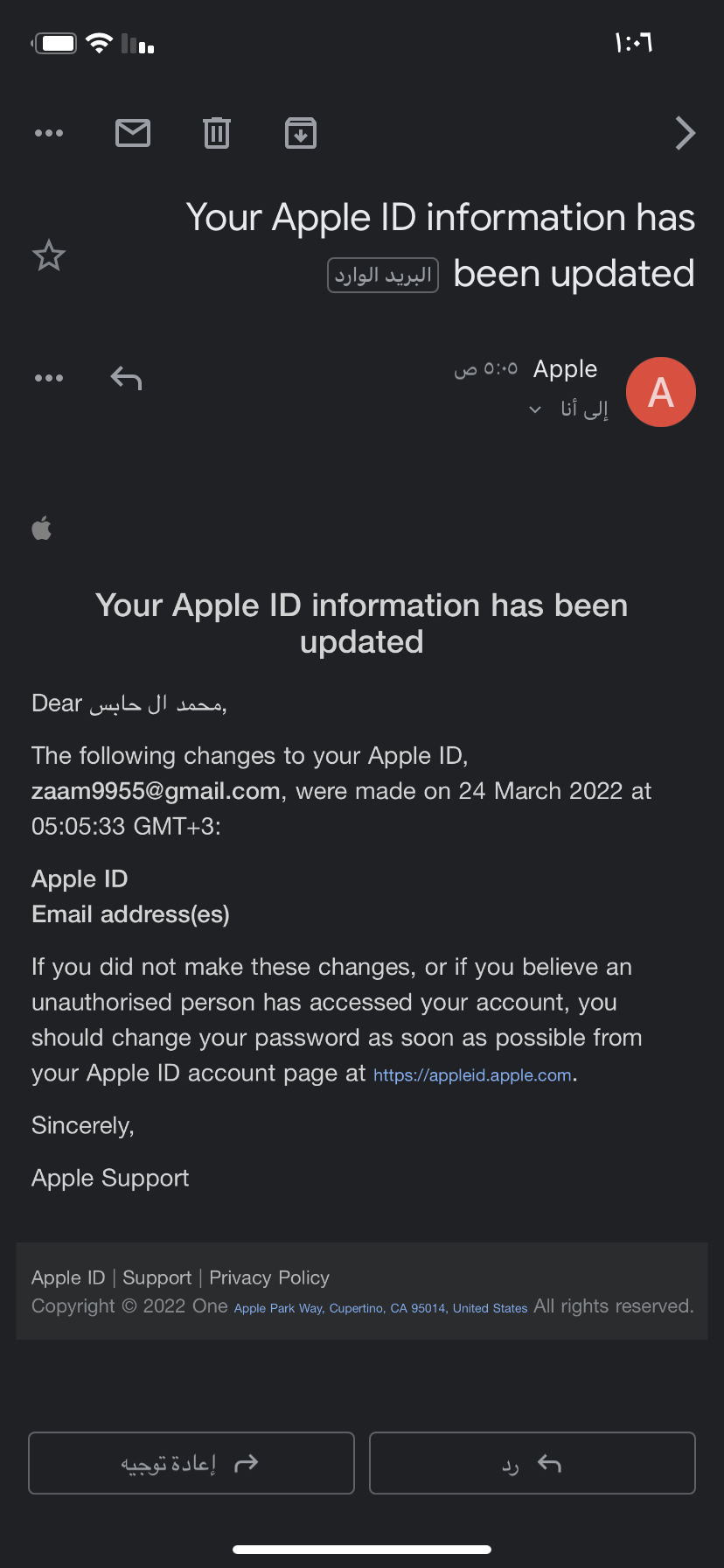Mark email as unread with envelope icon
The width and height of the screenshot is (724, 1568).
[133, 133]
